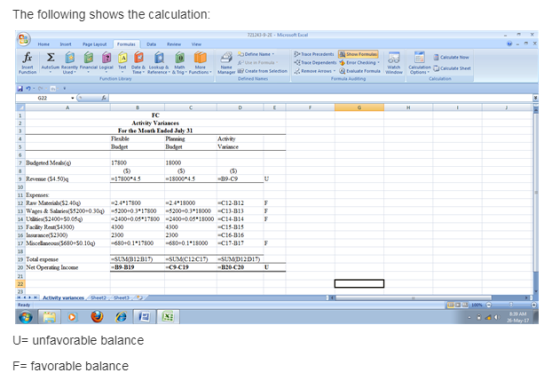Click the formula bar fx button
The height and width of the screenshot is (373, 560).
[x=104, y=98]
